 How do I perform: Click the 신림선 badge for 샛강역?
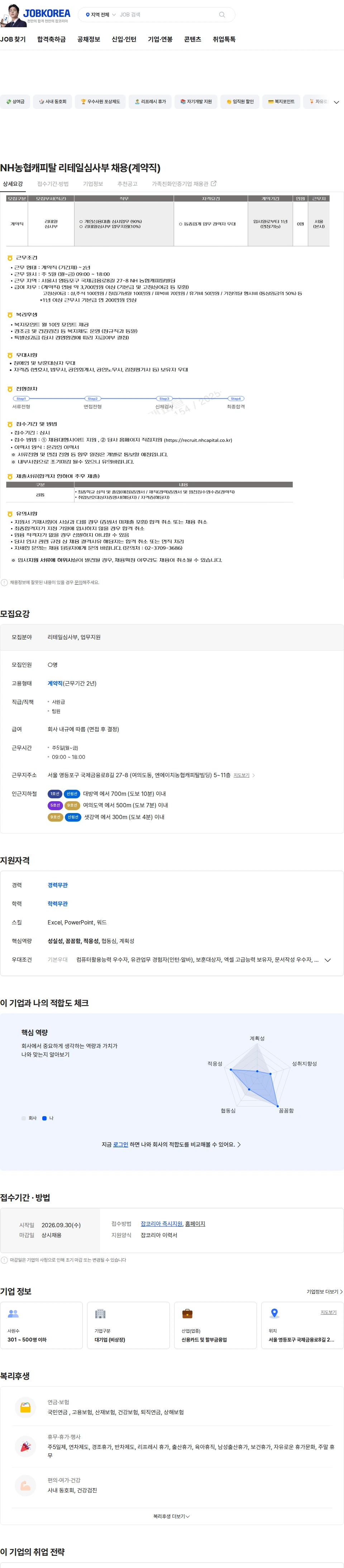pyautogui.click(x=73, y=817)
